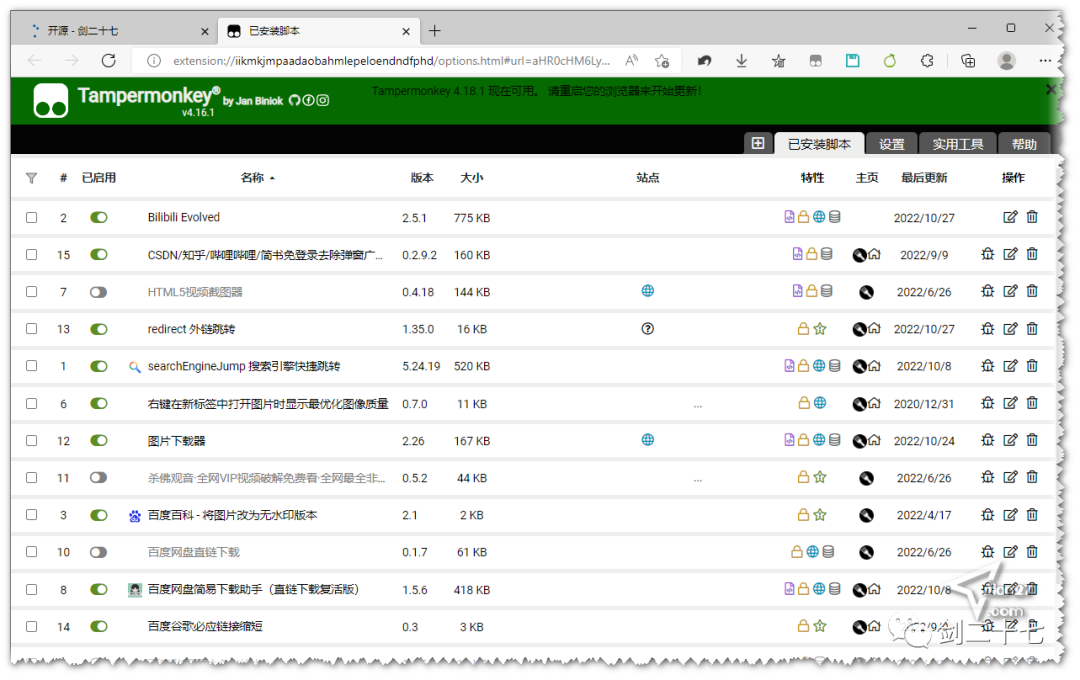The height and width of the screenshot is (680, 1080).
Task: Open browser profile avatar
Action: tap(1006, 61)
